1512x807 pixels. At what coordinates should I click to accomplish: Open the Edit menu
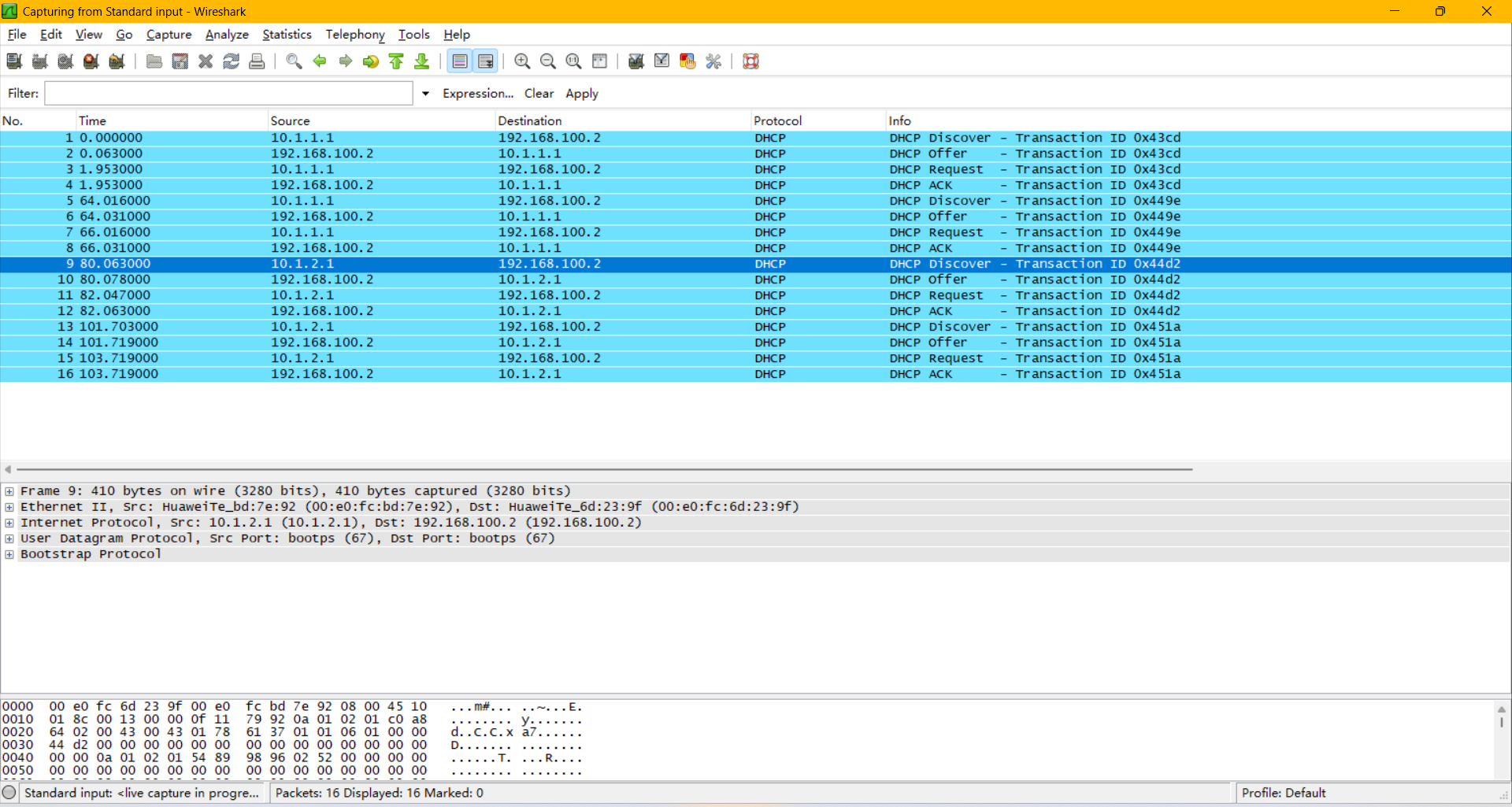coord(51,35)
